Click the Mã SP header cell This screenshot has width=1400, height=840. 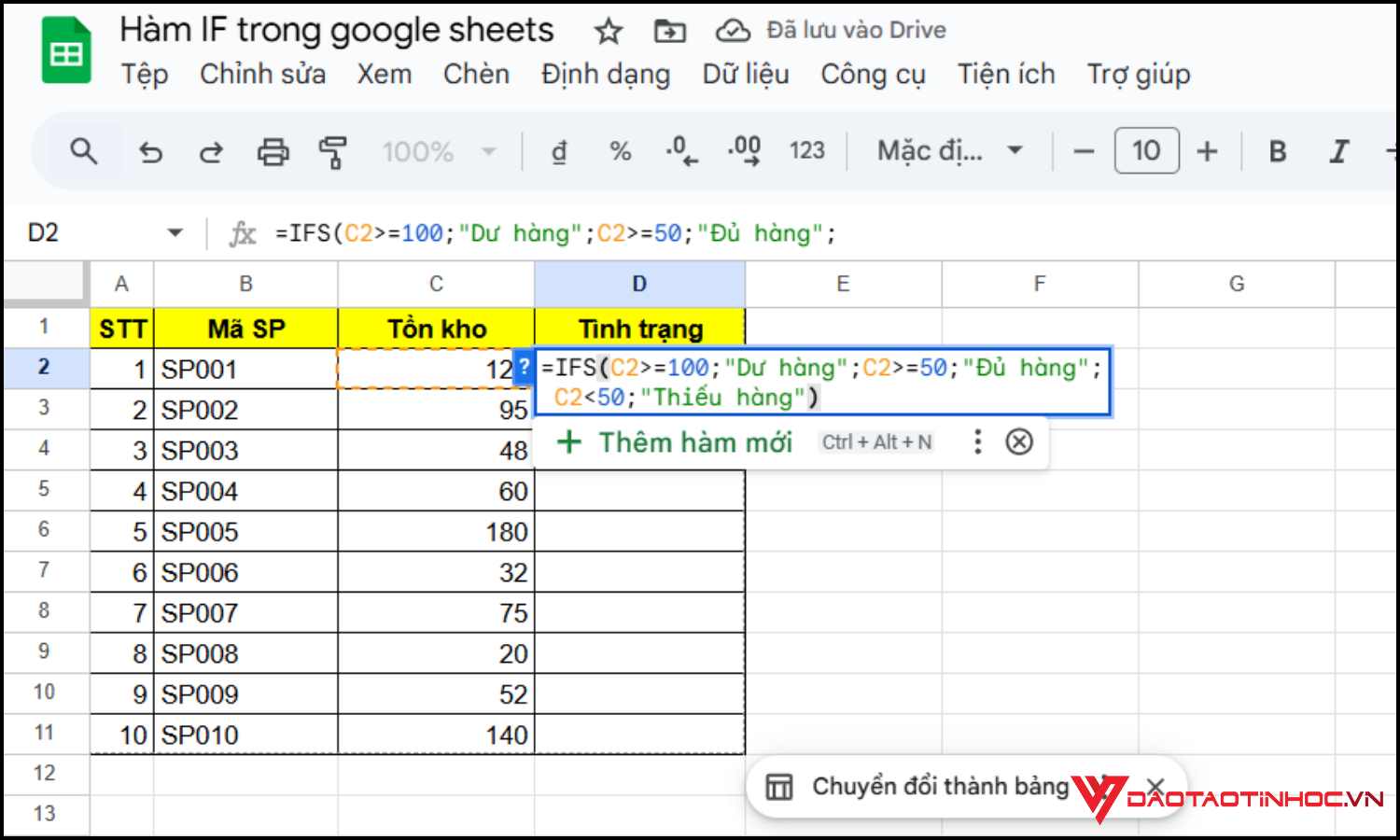click(x=245, y=329)
